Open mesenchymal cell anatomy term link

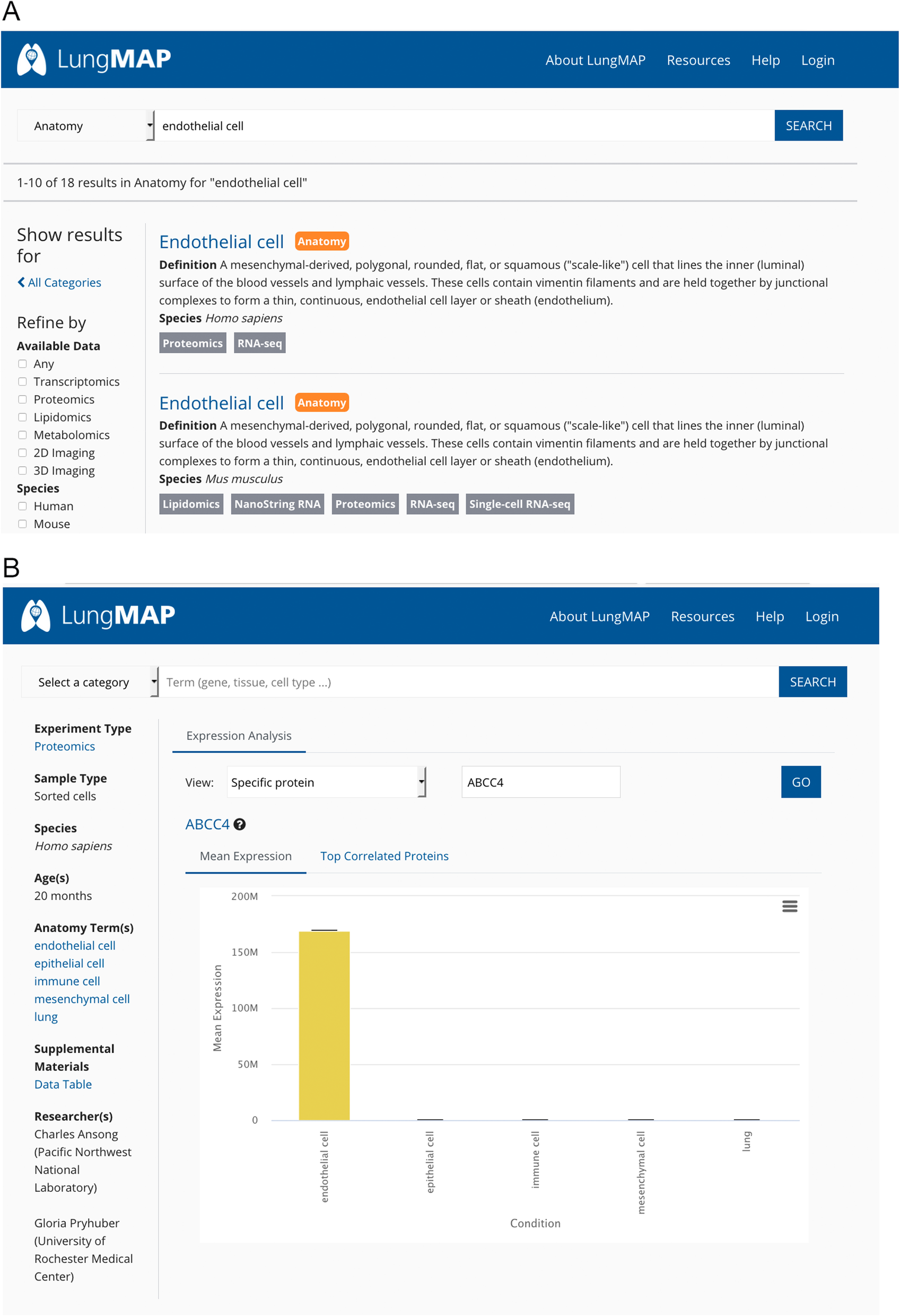click(x=82, y=999)
